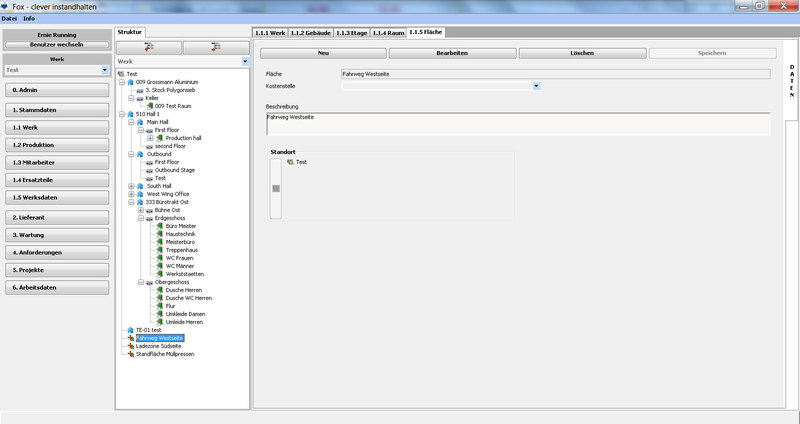Click the building icon next to TE-01 test
Screen dimensions: 800x424
[x=130, y=330]
